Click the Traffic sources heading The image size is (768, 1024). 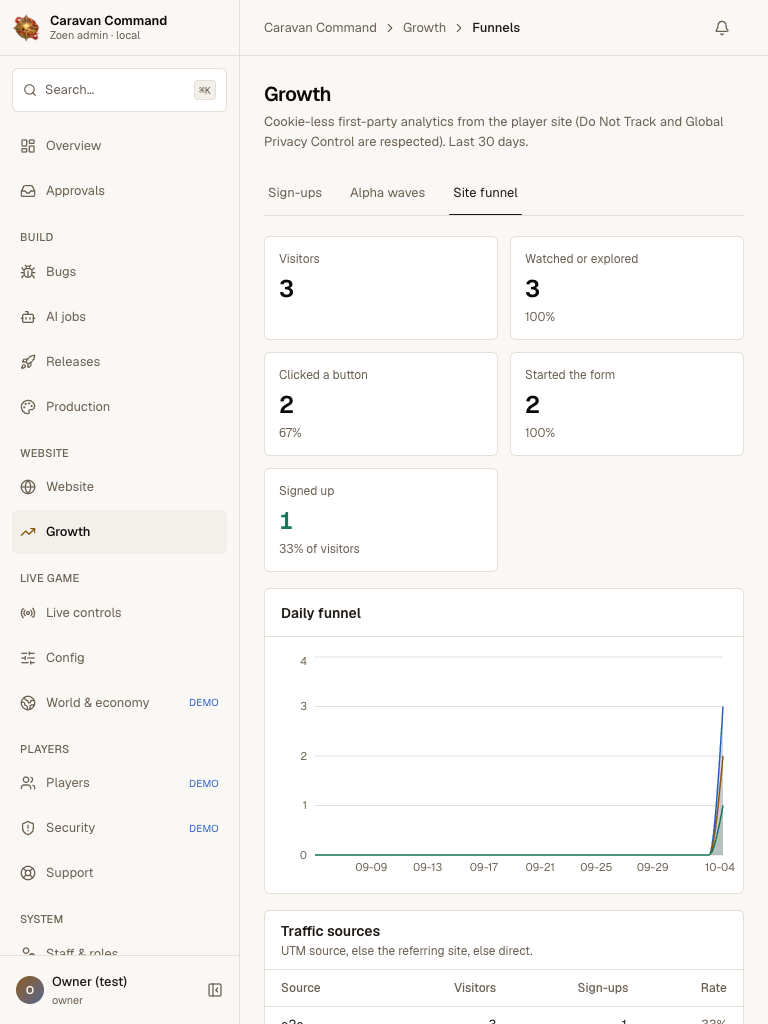[330, 931]
